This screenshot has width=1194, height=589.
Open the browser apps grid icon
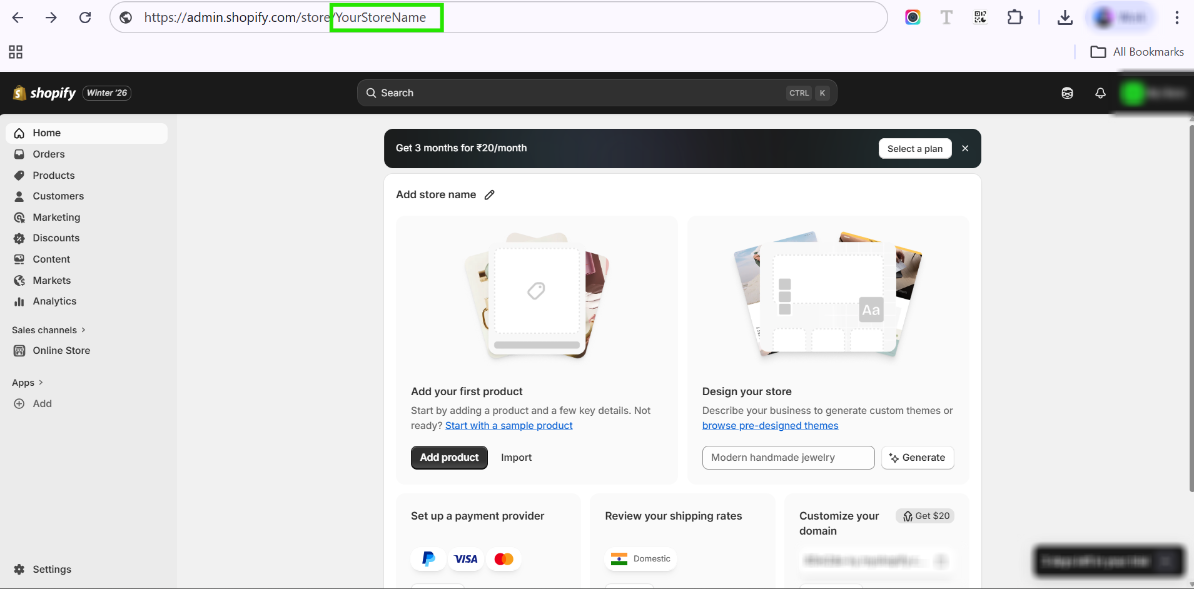15,52
